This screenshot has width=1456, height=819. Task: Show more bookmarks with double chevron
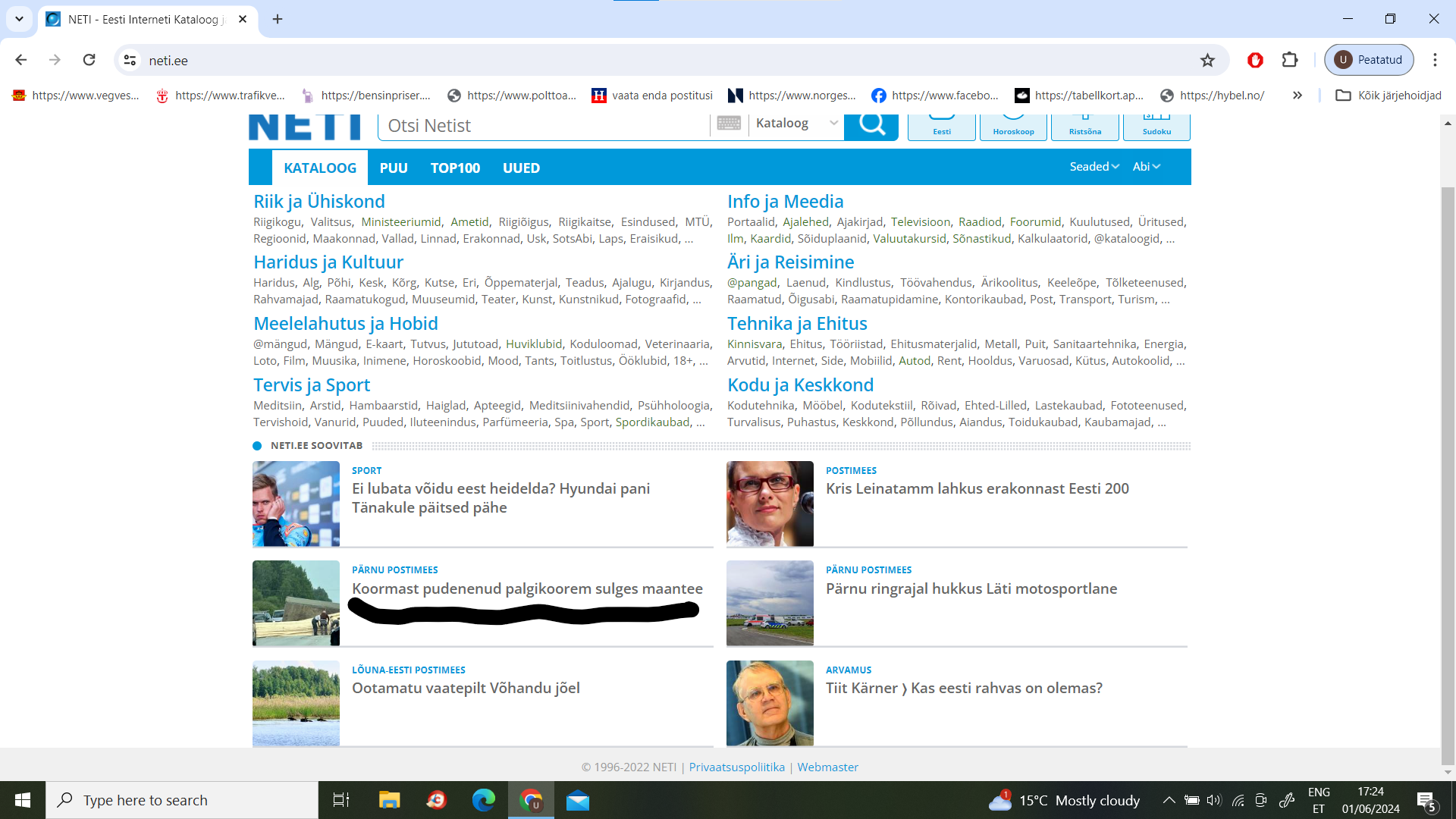(x=1298, y=96)
